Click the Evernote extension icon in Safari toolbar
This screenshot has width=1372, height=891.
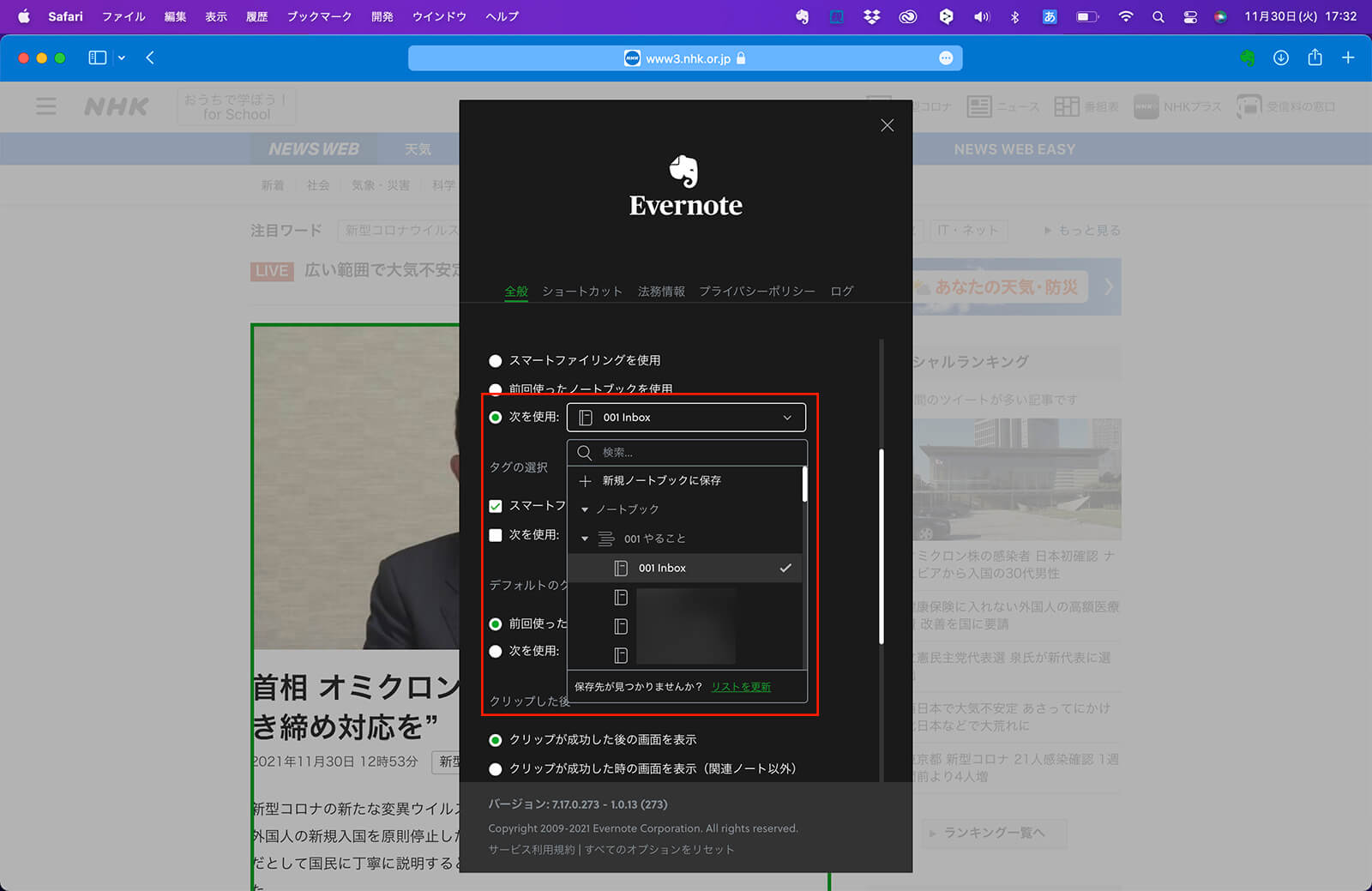(x=1247, y=57)
